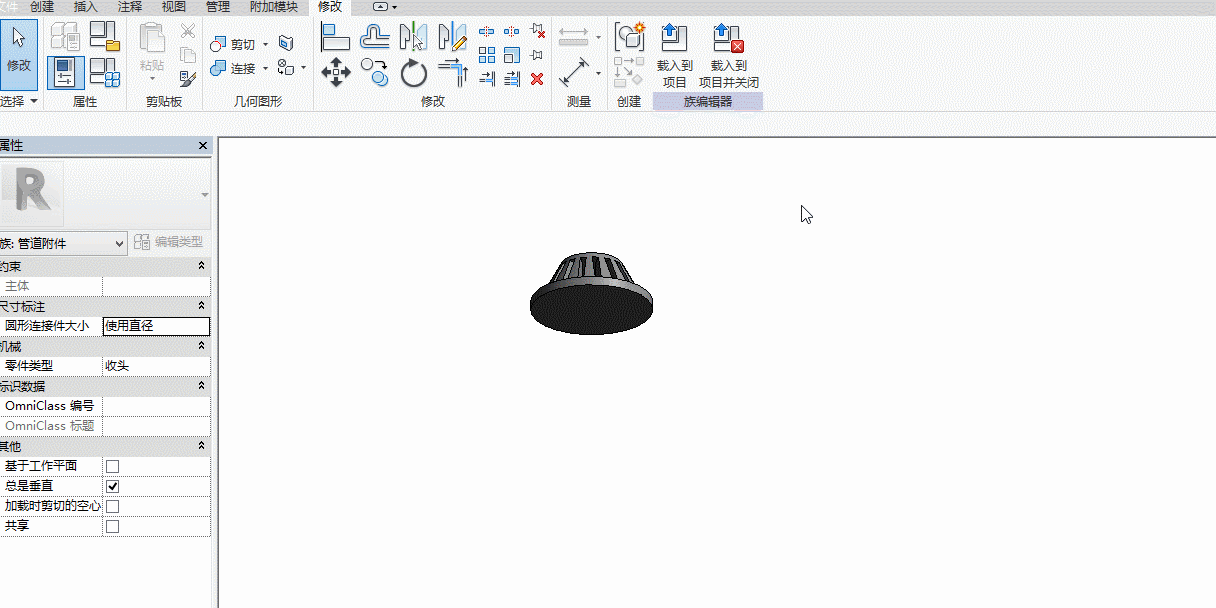Image resolution: width=1216 pixels, height=608 pixels.
Task: Enable the 基于工作平面 checkbox
Action: (x=112, y=466)
